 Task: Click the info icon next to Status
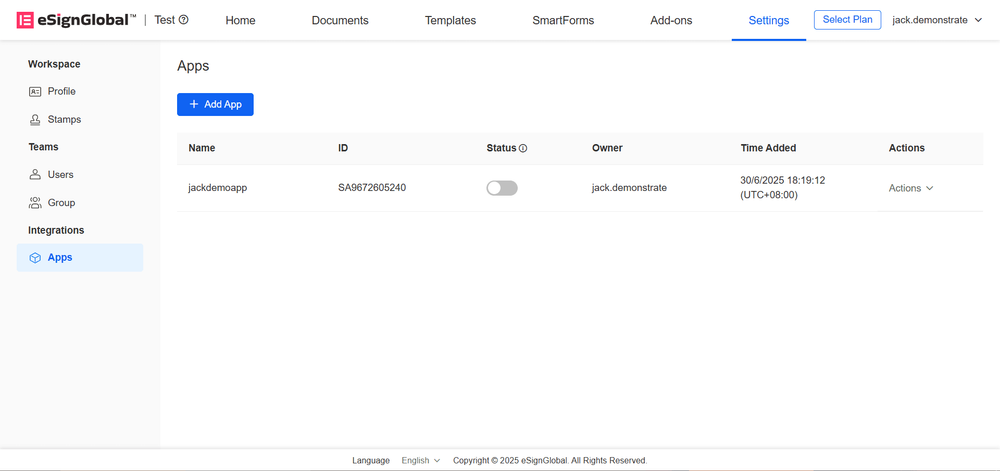point(523,148)
